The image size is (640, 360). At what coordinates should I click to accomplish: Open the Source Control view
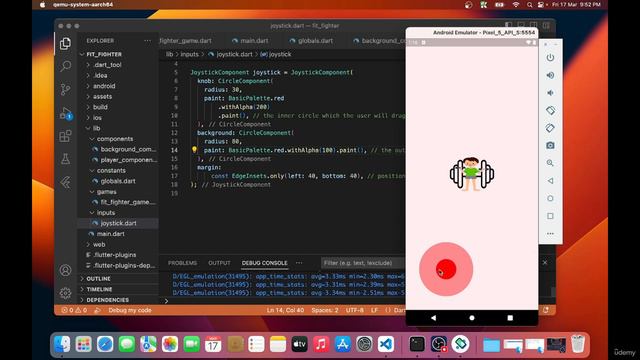65,89
